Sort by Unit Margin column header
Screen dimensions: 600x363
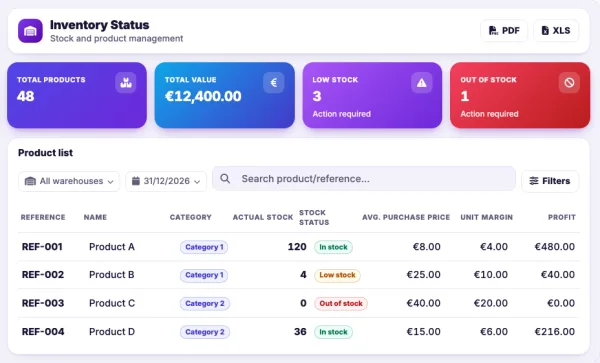[x=486, y=217]
